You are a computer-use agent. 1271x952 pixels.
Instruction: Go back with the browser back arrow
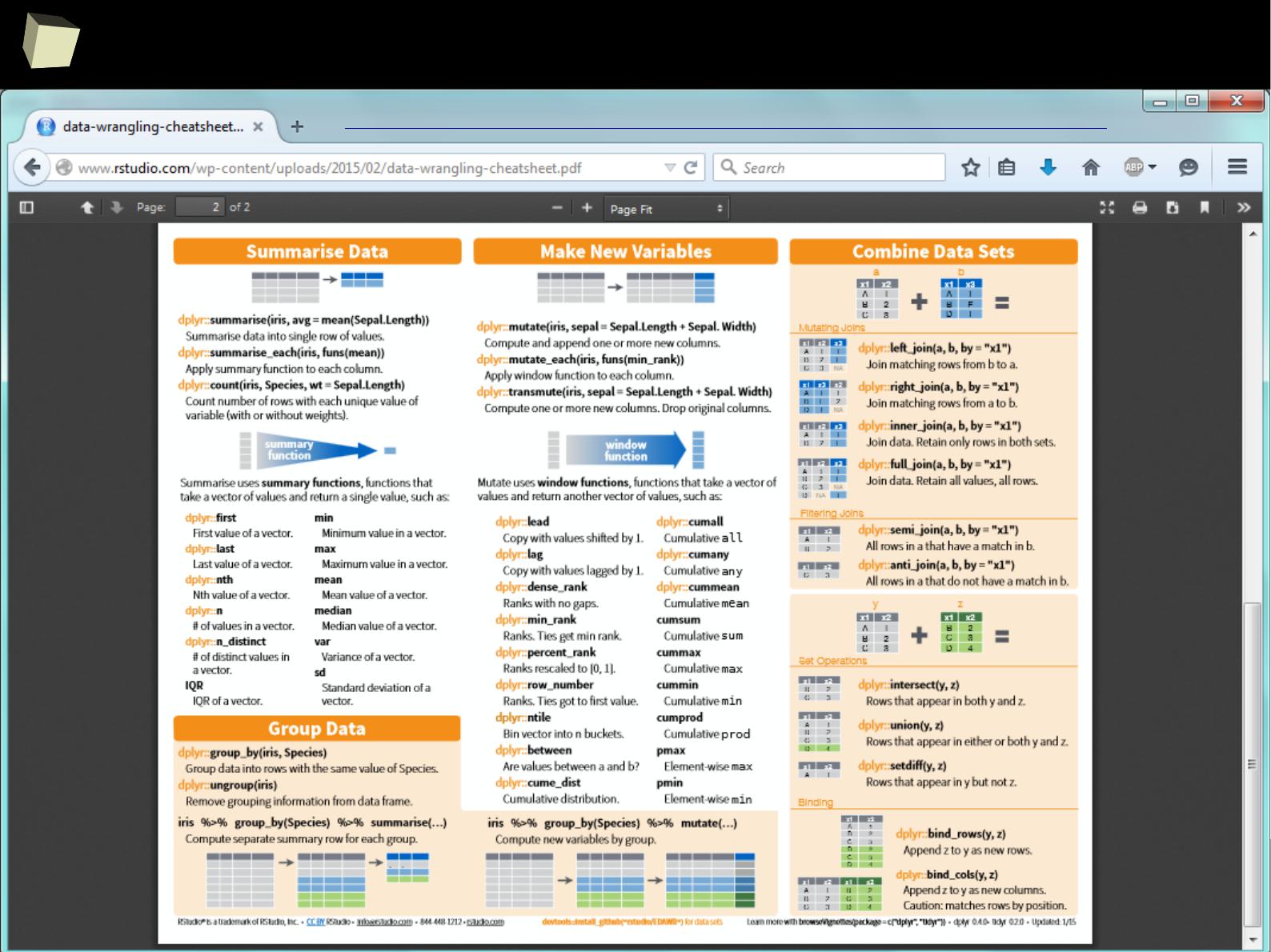coord(32,167)
